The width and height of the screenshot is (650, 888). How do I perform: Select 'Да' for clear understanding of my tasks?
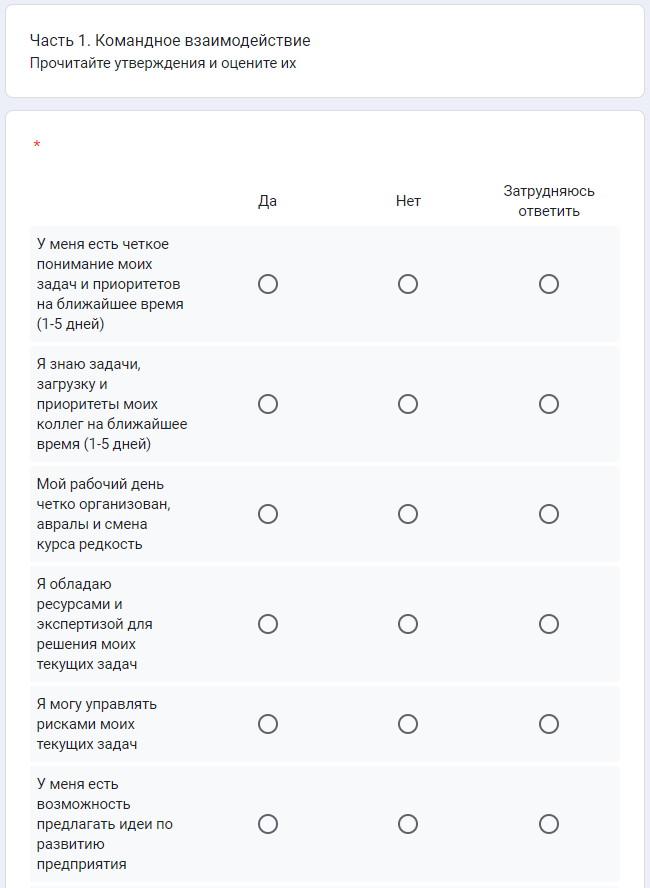[x=268, y=284]
